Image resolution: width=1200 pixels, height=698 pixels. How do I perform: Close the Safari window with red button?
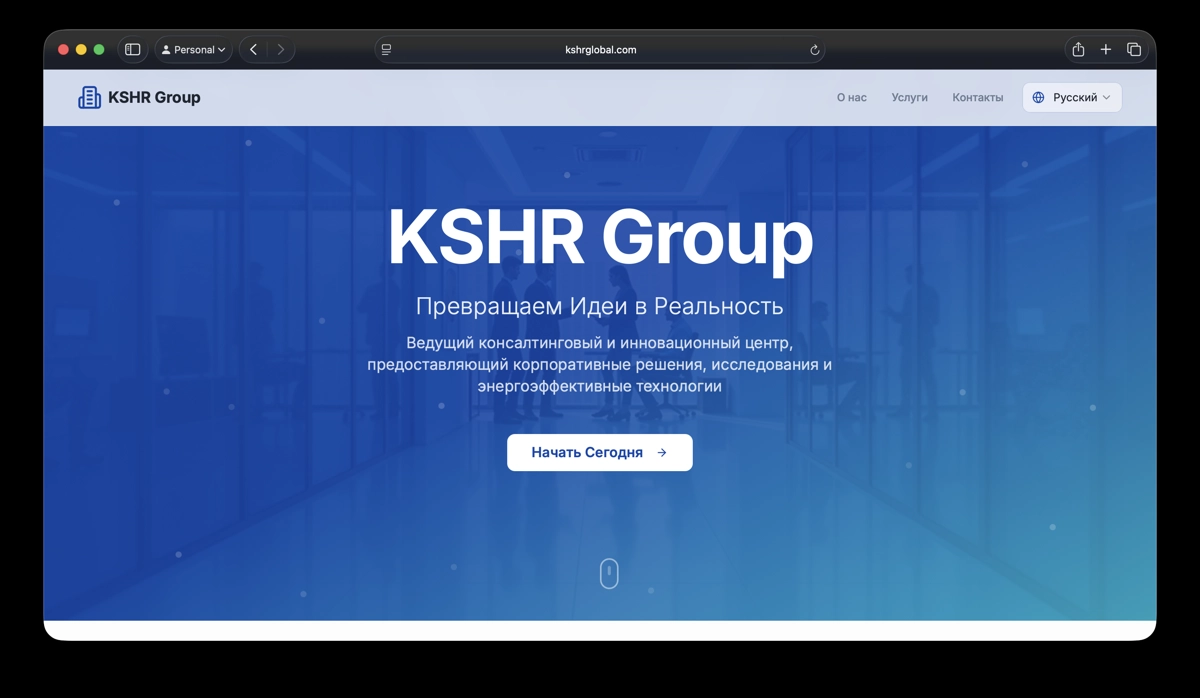64,50
